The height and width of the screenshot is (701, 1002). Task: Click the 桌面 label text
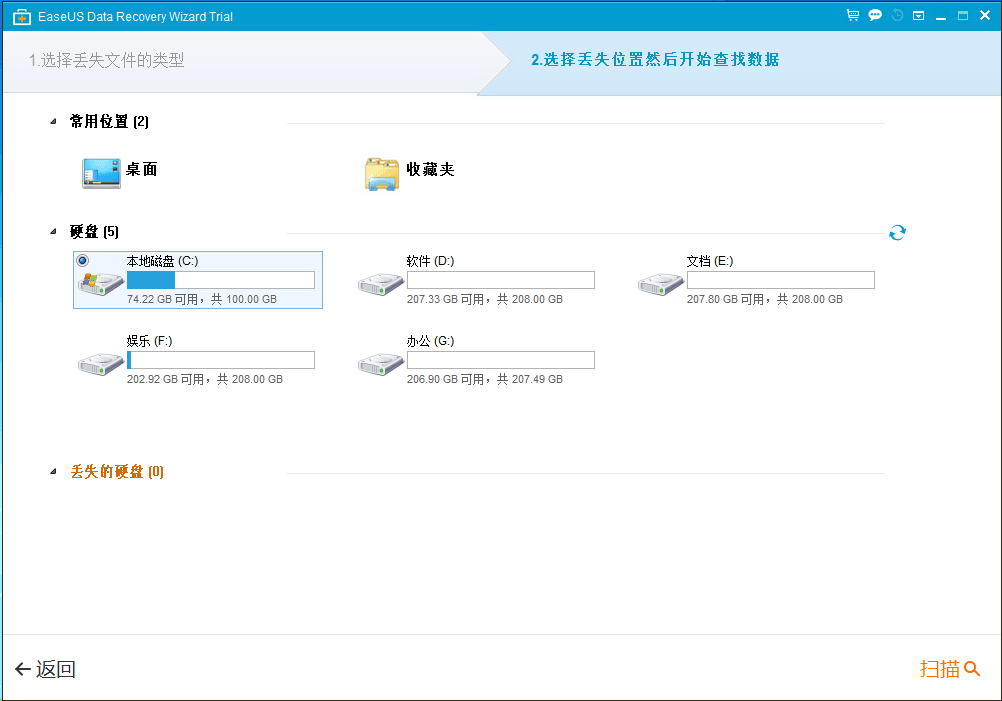point(141,169)
